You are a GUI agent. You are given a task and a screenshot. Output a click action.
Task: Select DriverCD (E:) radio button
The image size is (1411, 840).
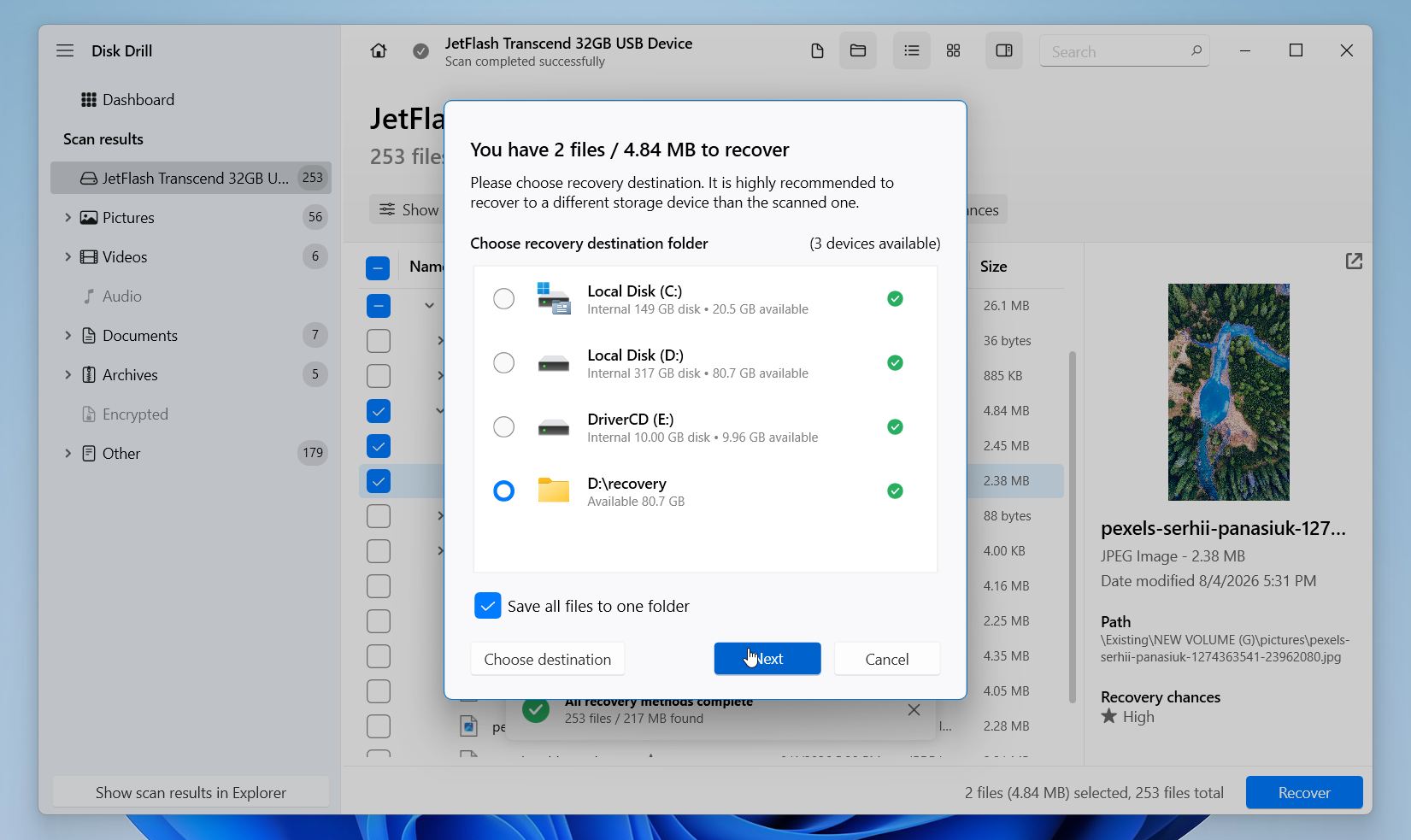point(504,427)
